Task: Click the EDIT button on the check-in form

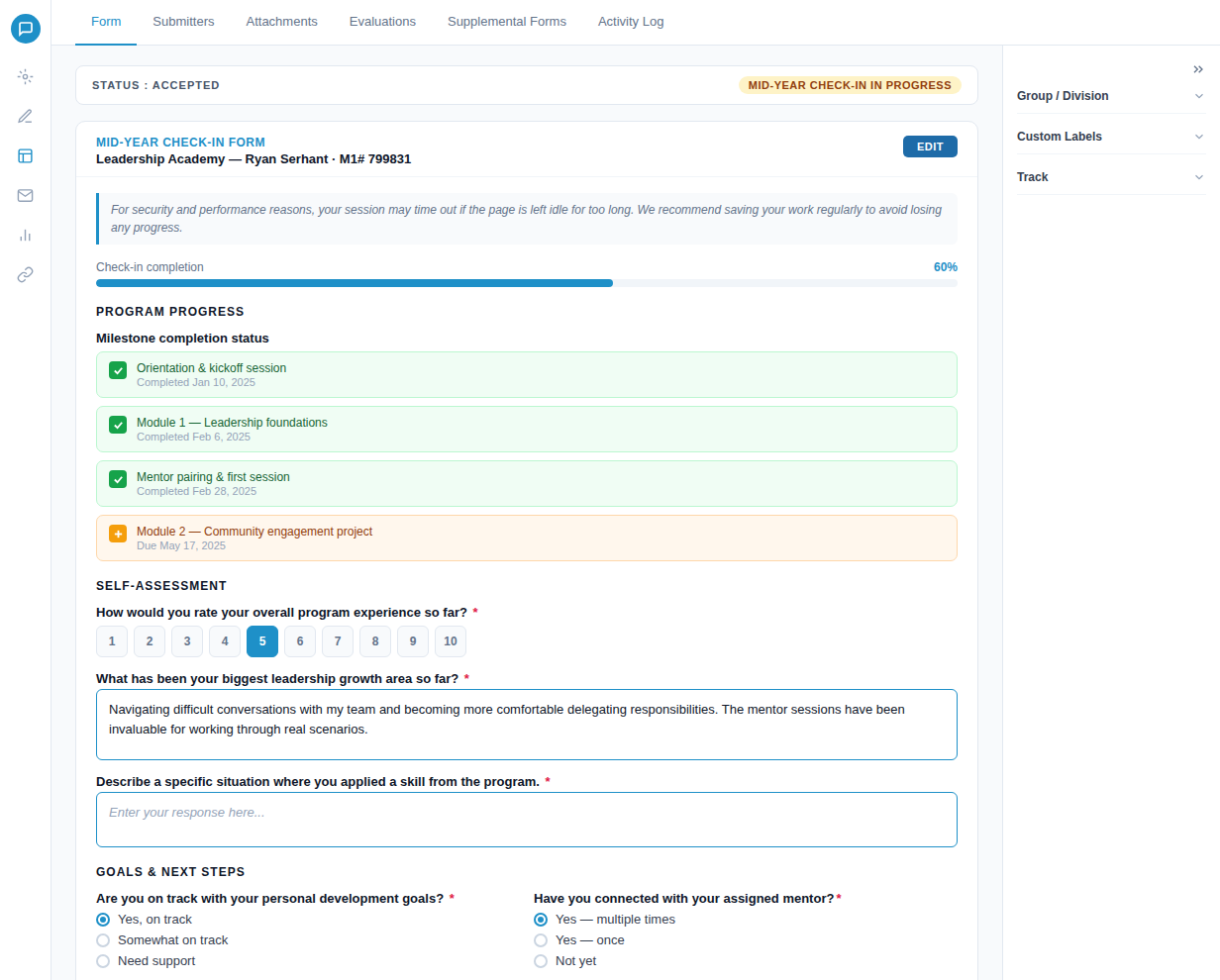Action: coord(930,146)
